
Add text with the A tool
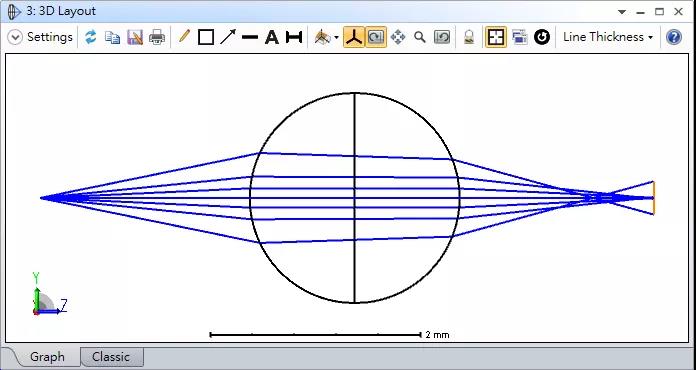(x=272, y=37)
